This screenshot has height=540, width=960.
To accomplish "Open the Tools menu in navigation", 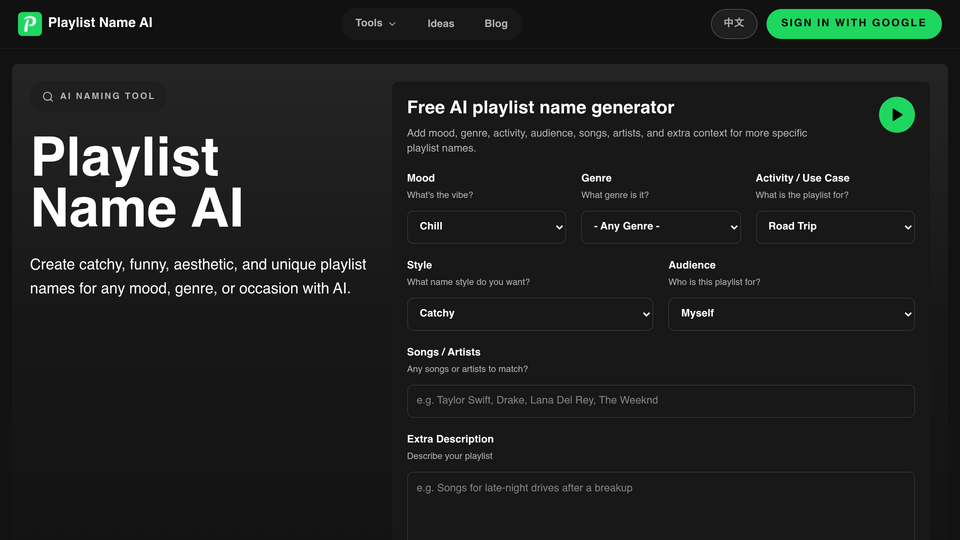I will pyautogui.click(x=375, y=23).
